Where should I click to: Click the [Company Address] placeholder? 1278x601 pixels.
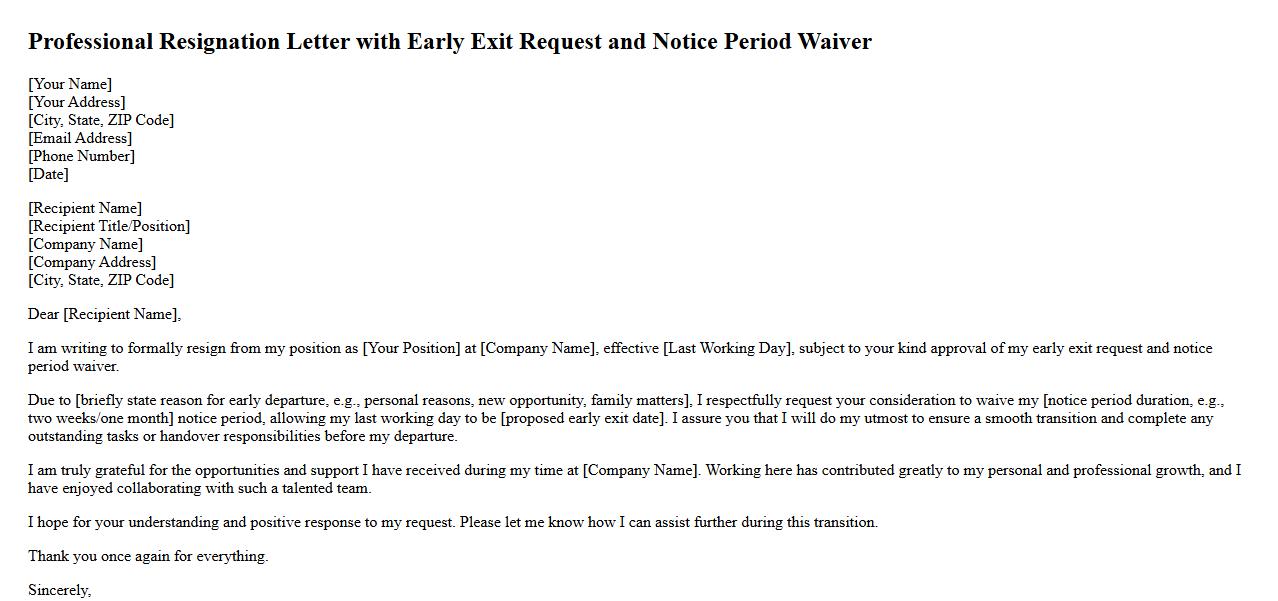(x=92, y=262)
